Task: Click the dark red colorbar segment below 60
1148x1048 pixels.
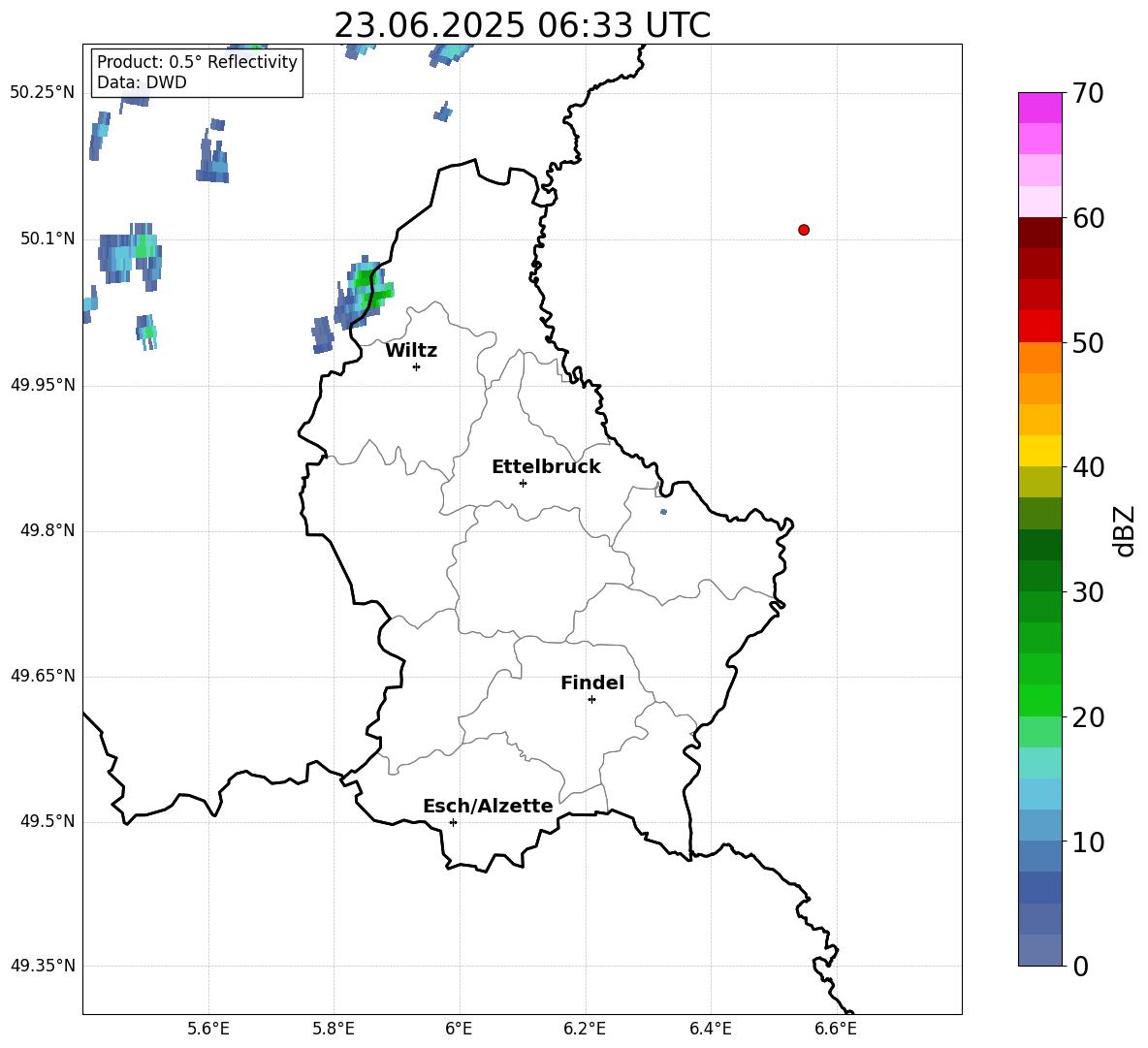Action: point(1039,233)
